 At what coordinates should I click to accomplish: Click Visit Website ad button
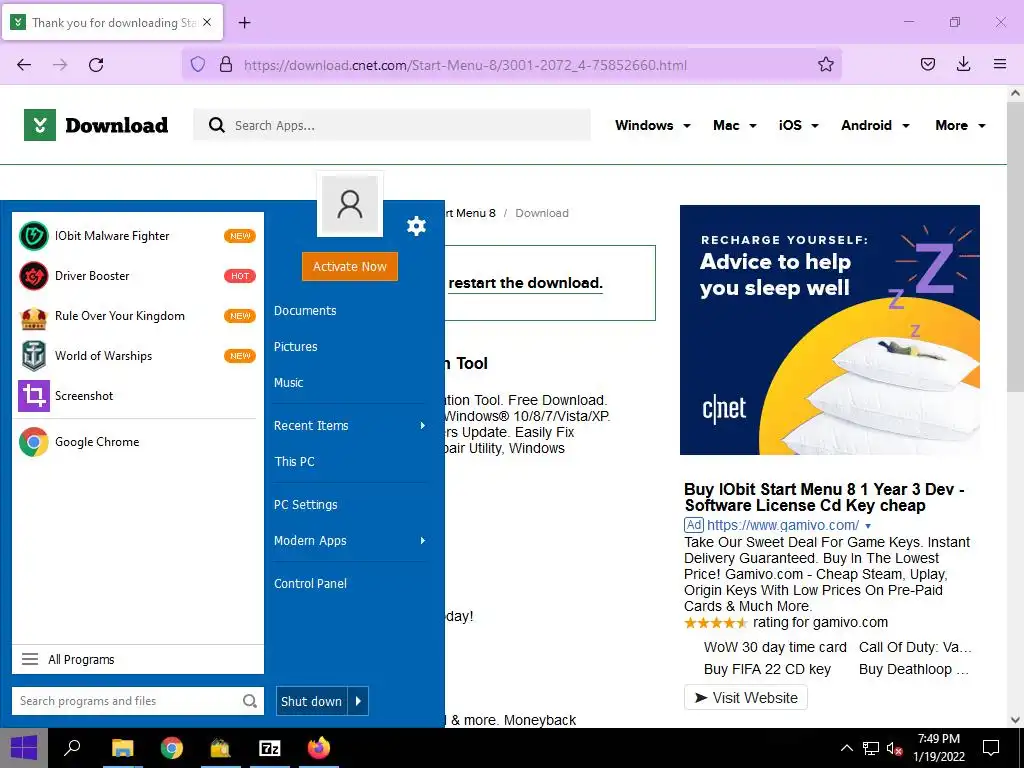[746, 697]
